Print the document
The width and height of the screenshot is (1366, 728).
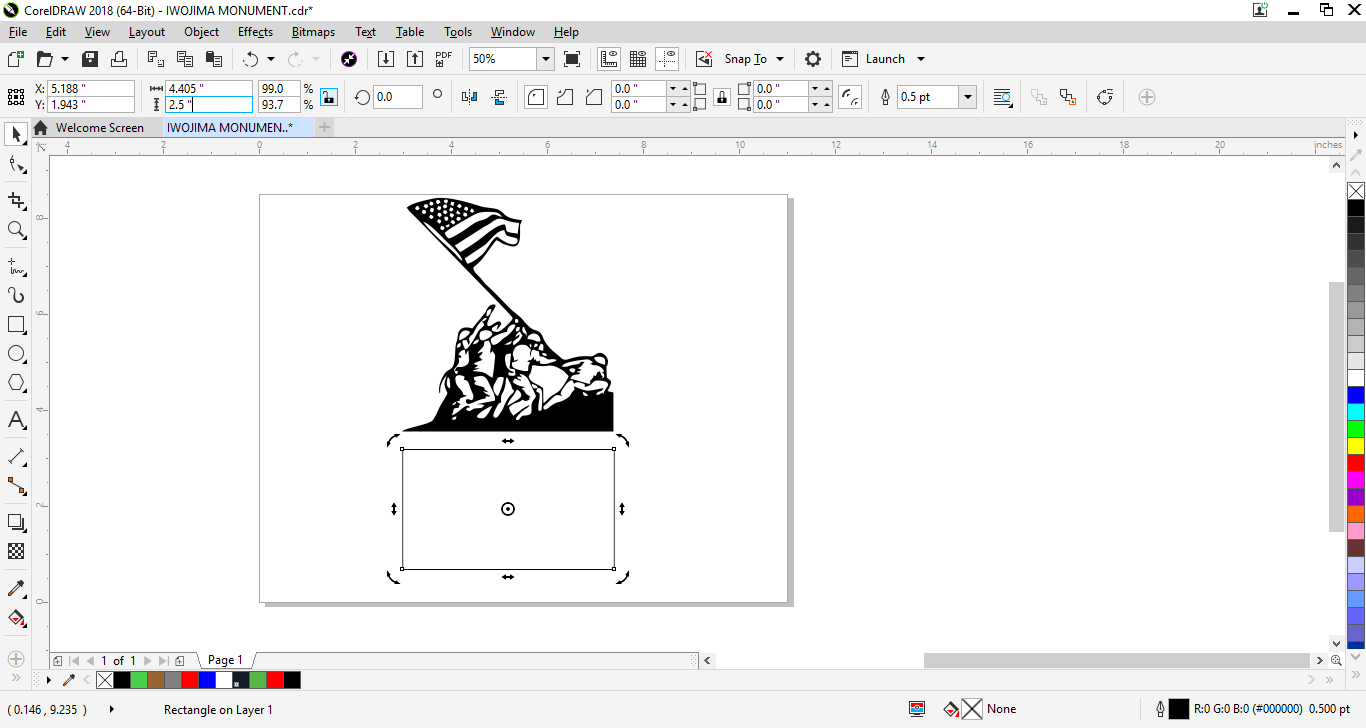pos(119,59)
